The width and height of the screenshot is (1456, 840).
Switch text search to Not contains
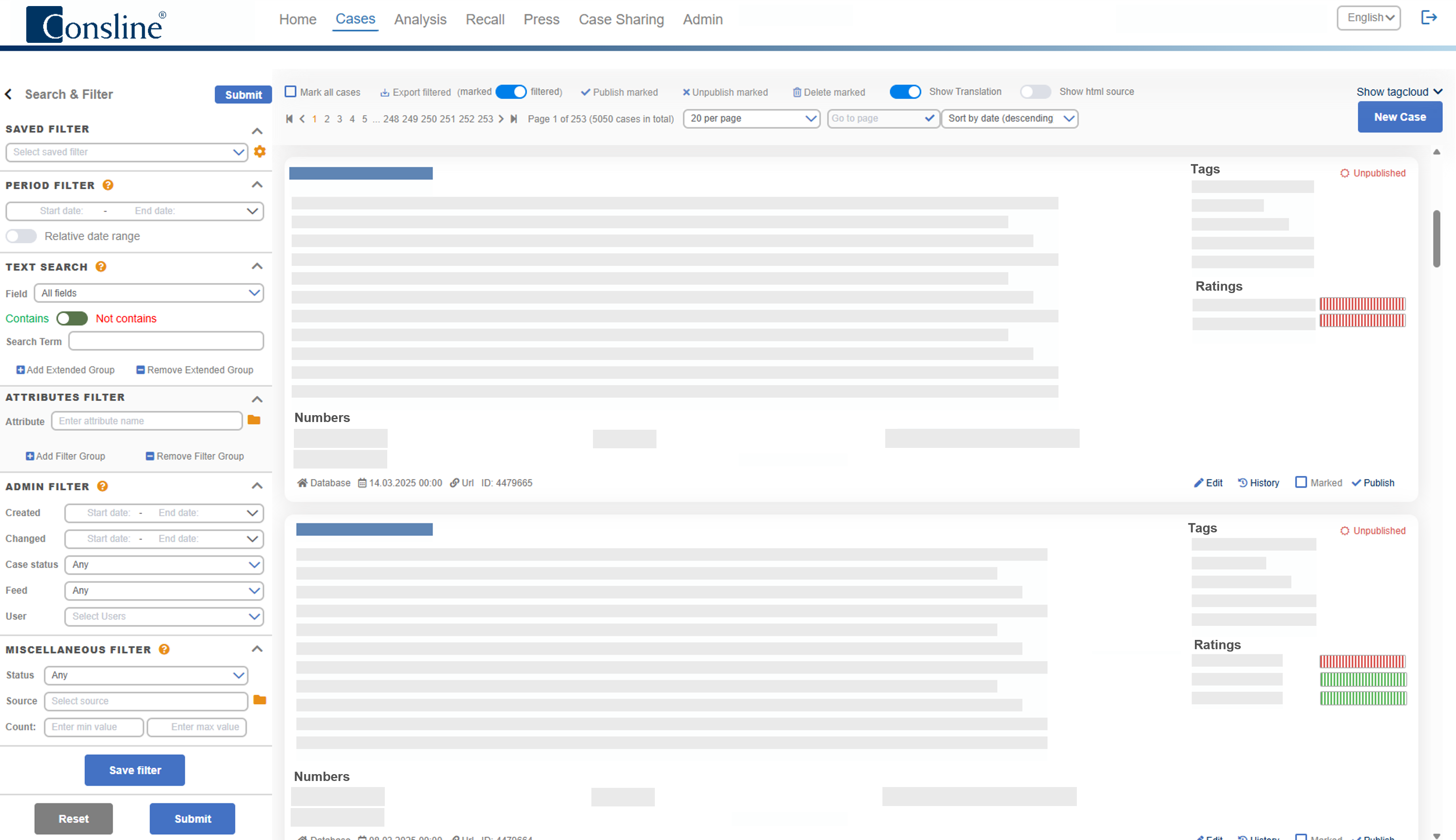coord(72,318)
